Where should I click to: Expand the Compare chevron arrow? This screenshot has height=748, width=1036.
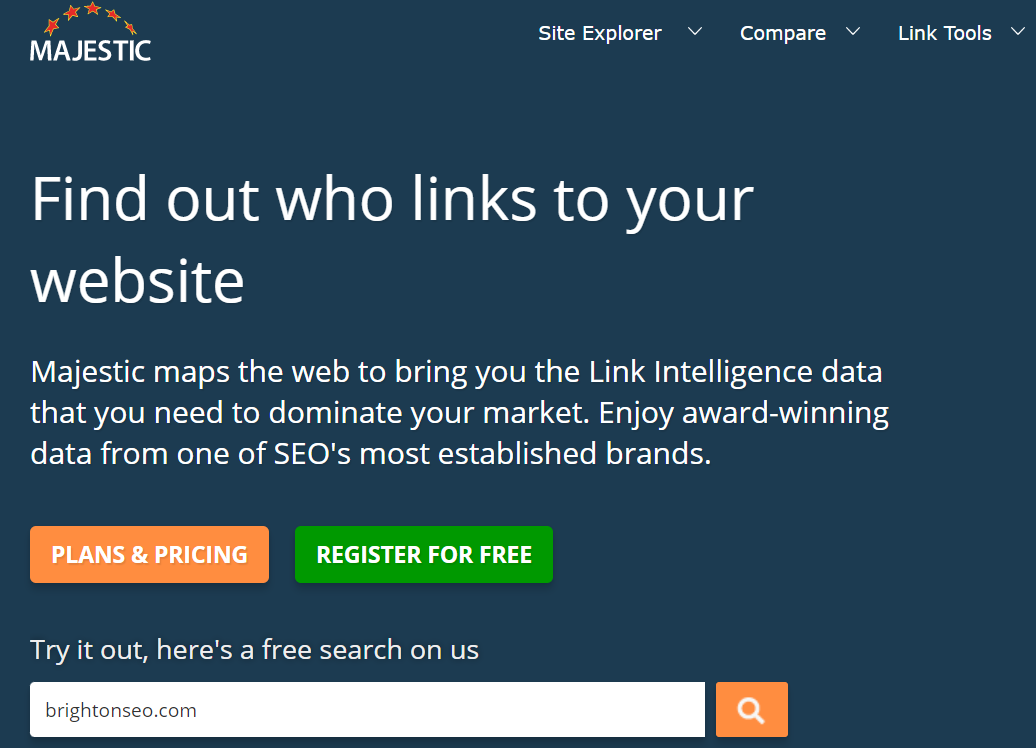point(853,32)
